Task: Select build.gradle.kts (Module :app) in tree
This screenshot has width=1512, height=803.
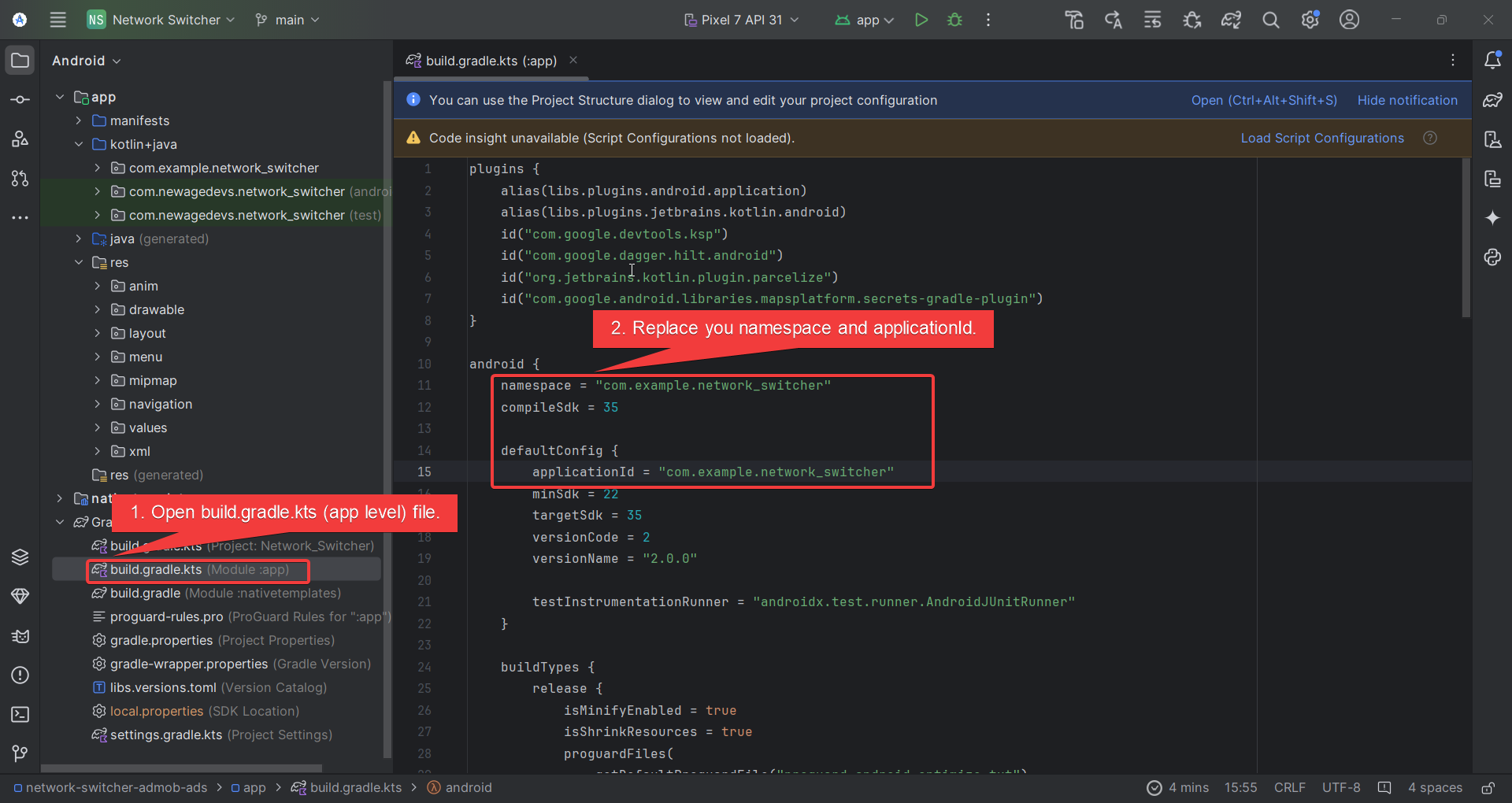Action: click(197, 569)
